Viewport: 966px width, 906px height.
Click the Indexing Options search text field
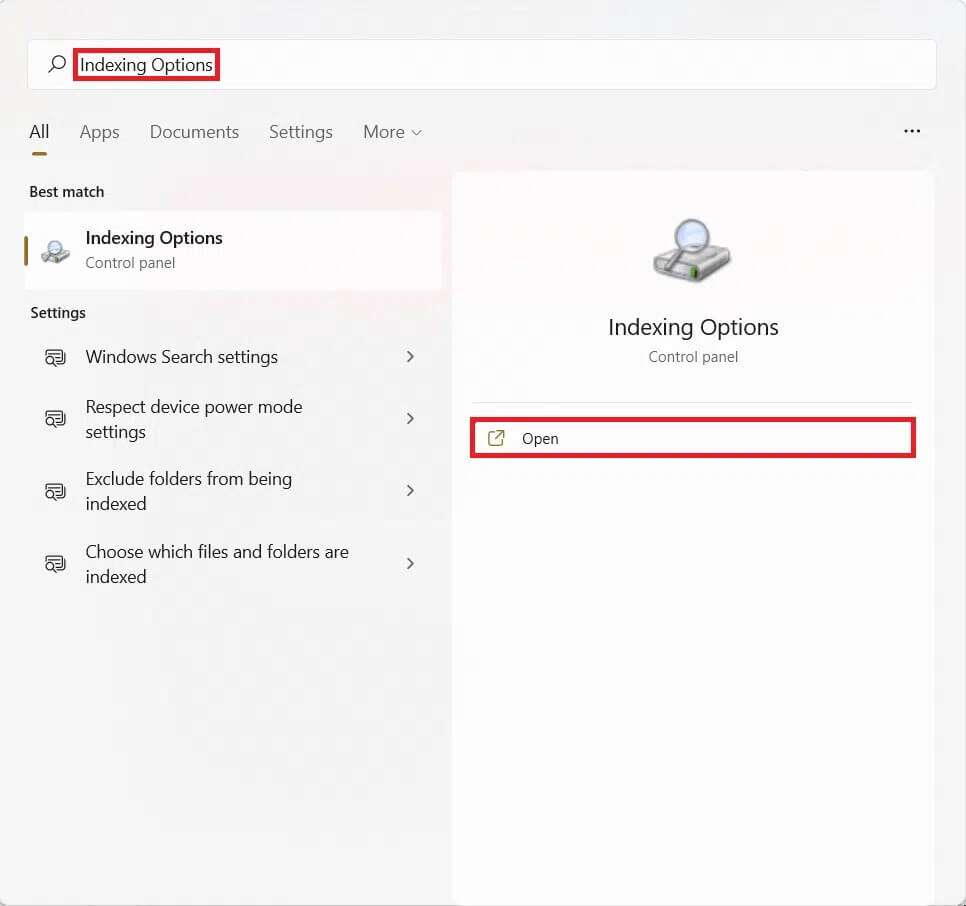pos(482,65)
